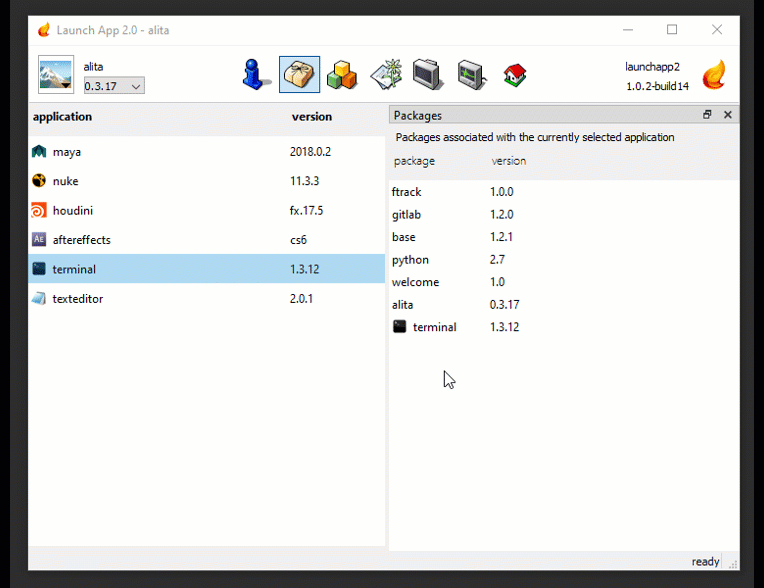Viewport: 764px width, 588px height.
Task: Click the red house home icon
Action: pyautogui.click(x=515, y=76)
